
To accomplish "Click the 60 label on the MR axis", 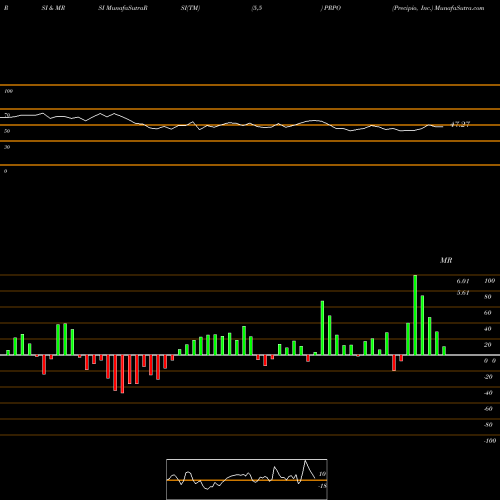I will [488, 313].
